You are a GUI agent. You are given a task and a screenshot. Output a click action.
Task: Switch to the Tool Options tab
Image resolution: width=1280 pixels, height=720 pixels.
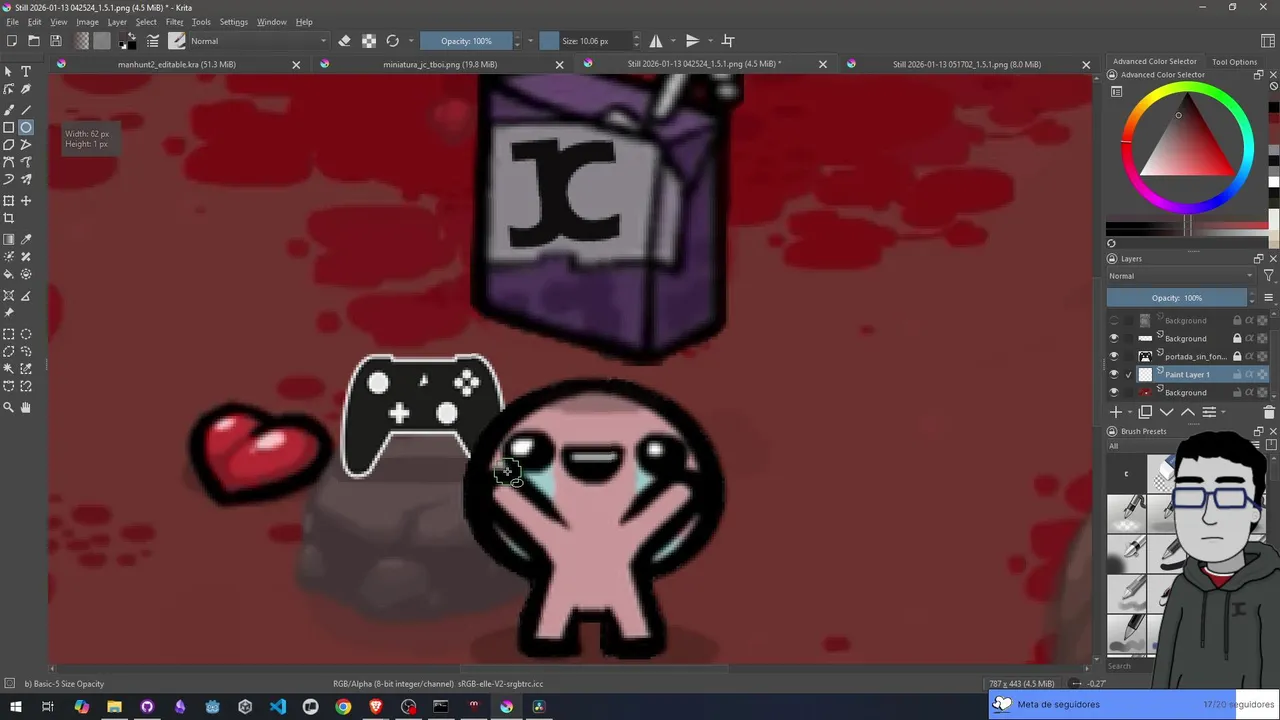coord(1234,62)
